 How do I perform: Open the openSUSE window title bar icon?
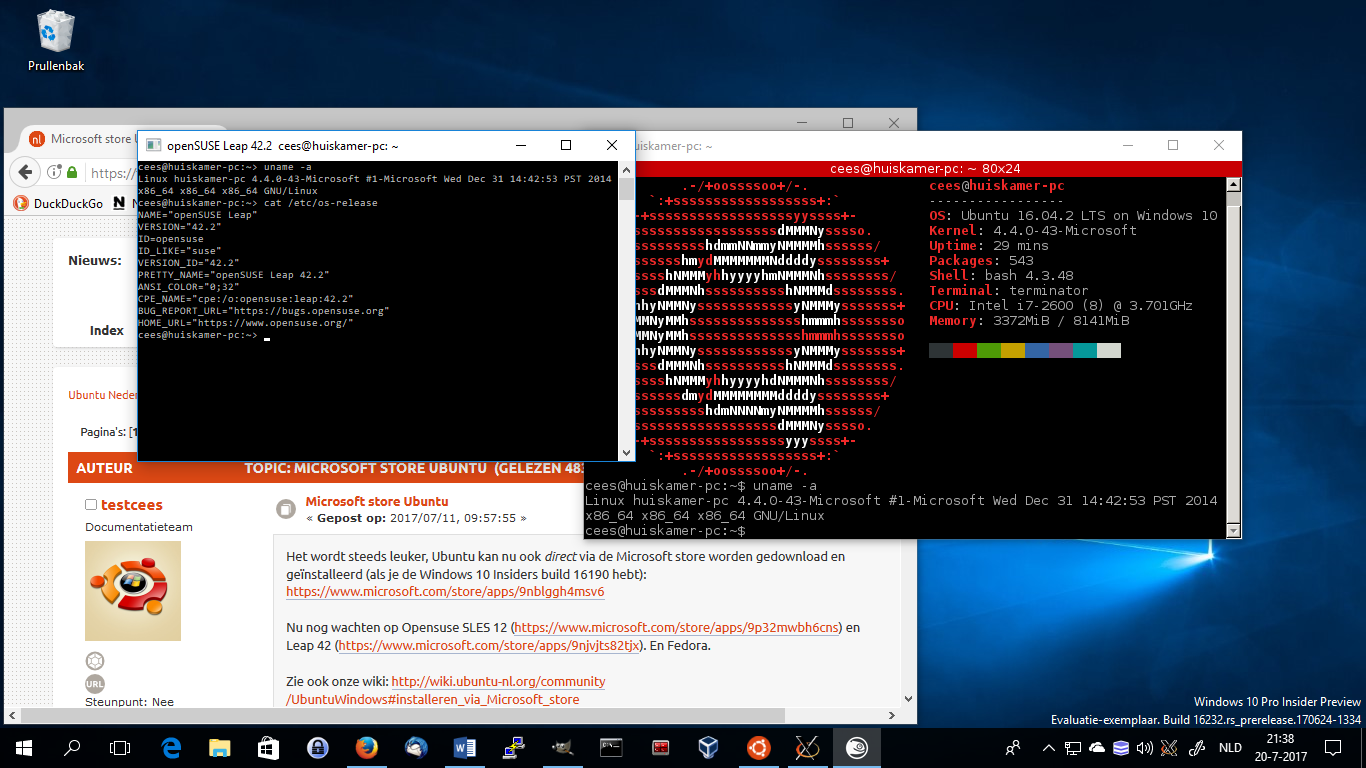pos(153,146)
